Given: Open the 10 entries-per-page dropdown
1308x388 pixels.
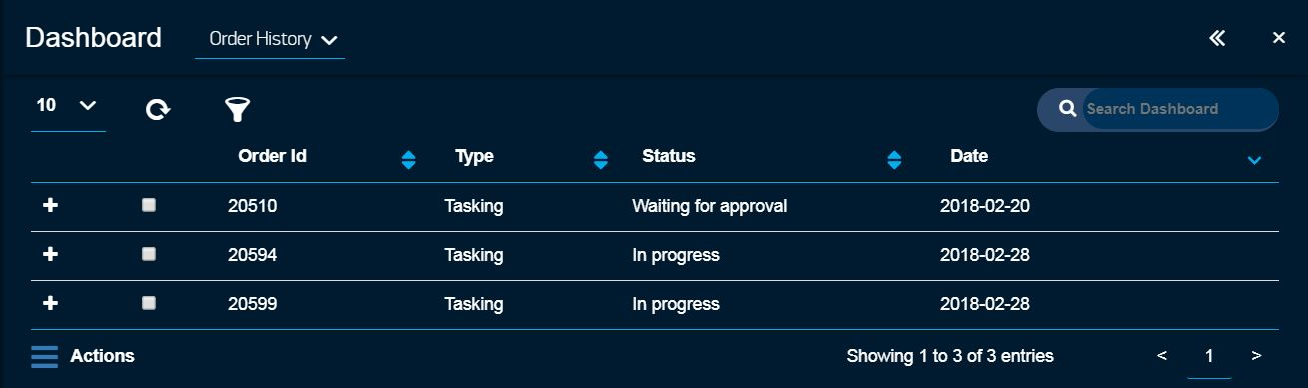Looking at the screenshot, I should [x=68, y=106].
